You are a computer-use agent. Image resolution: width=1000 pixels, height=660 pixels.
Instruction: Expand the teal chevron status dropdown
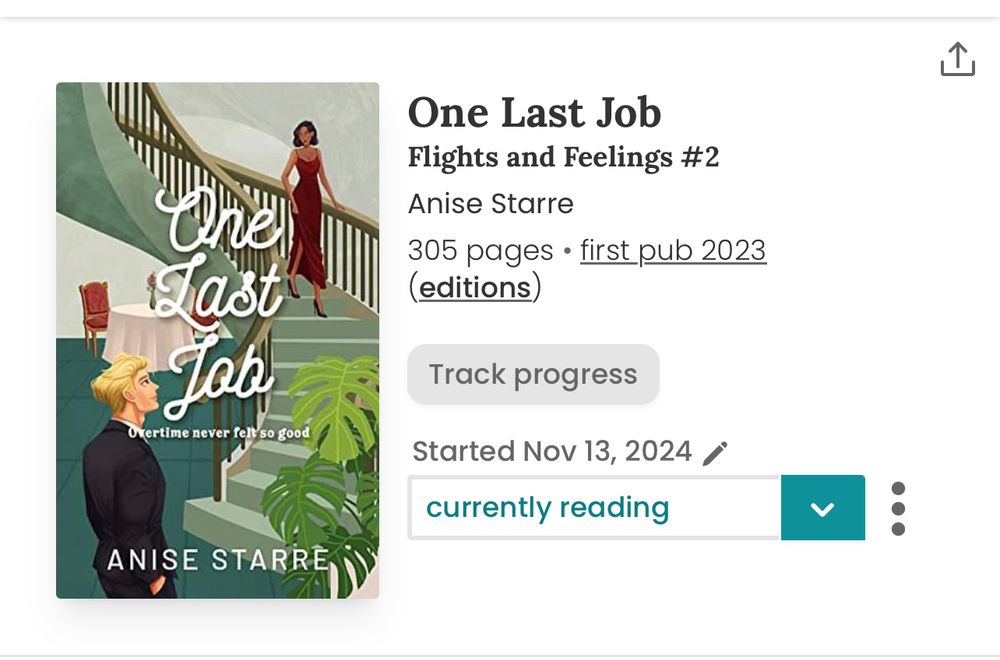coord(822,508)
